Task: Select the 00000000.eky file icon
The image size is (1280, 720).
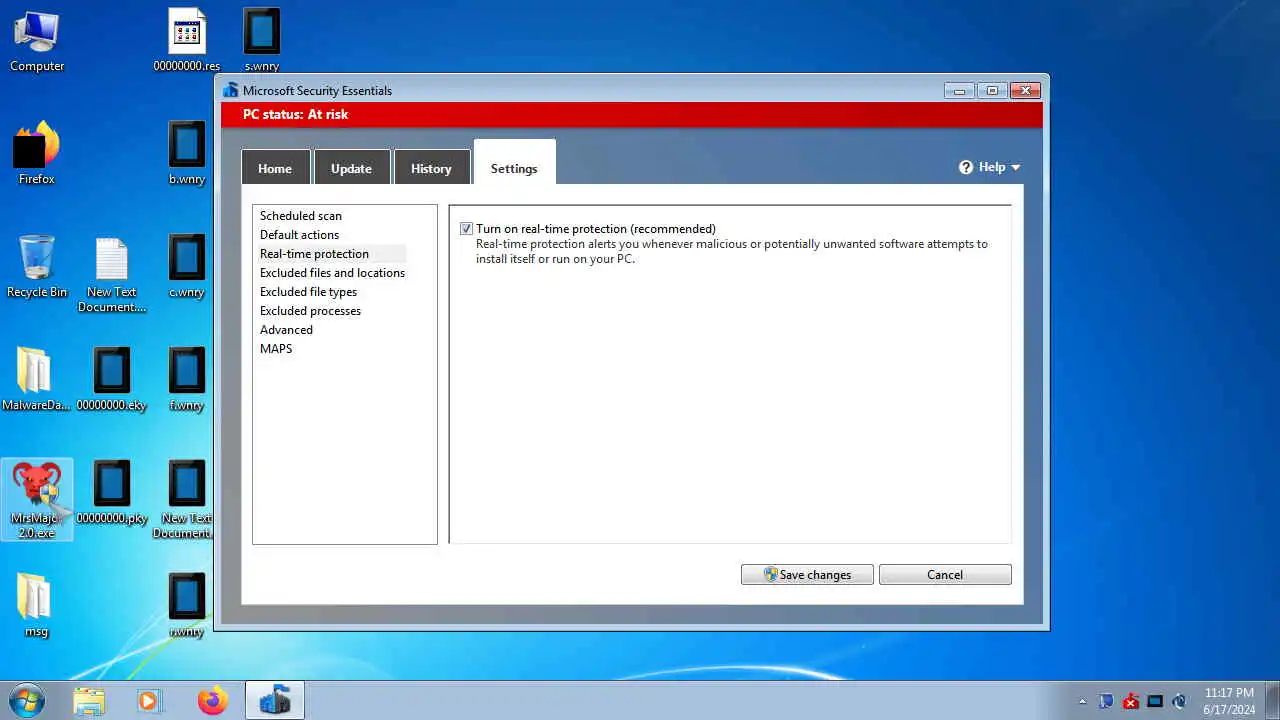Action: click(112, 380)
